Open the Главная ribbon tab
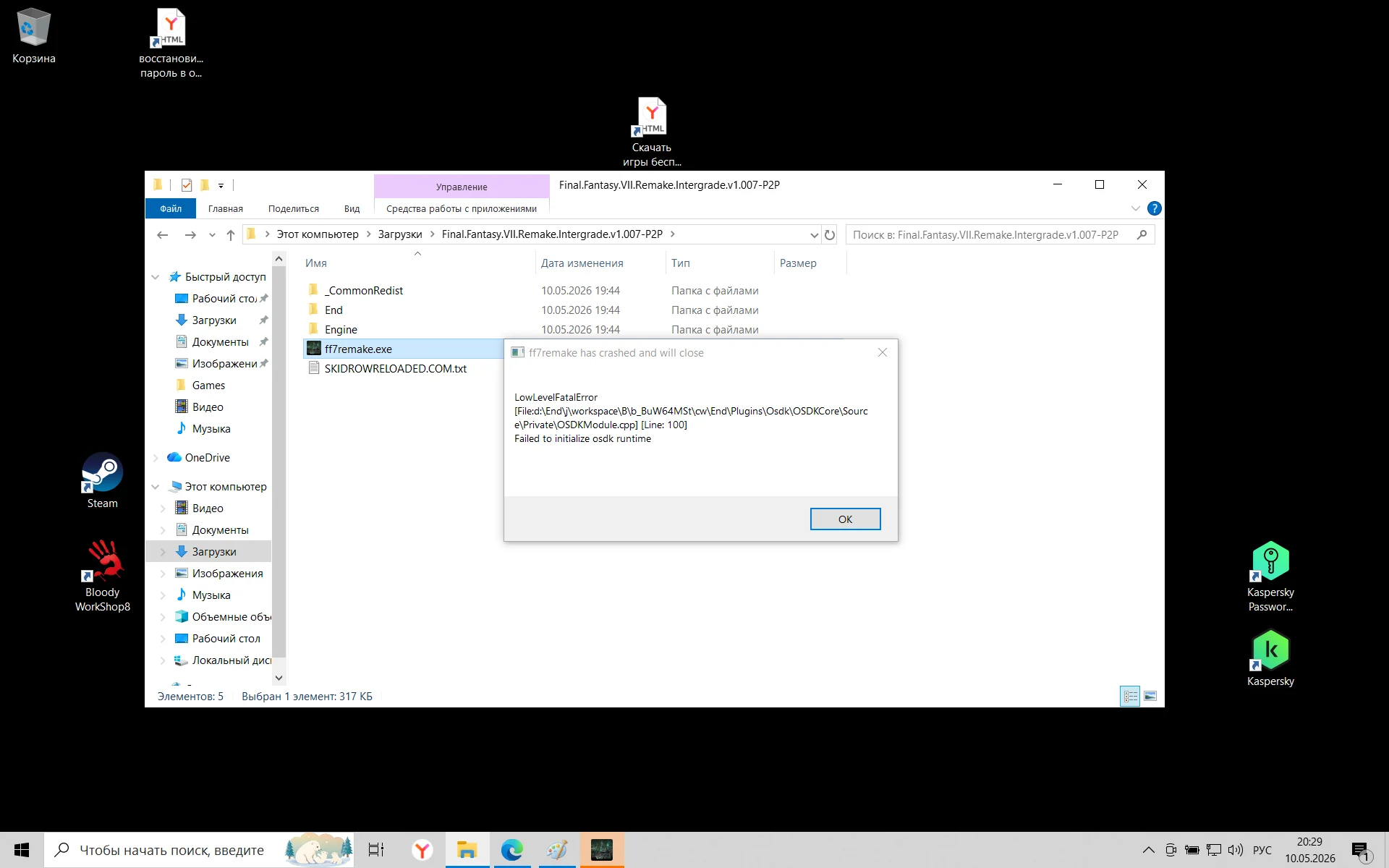Viewport: 1389px width, 868px height. 226,208
